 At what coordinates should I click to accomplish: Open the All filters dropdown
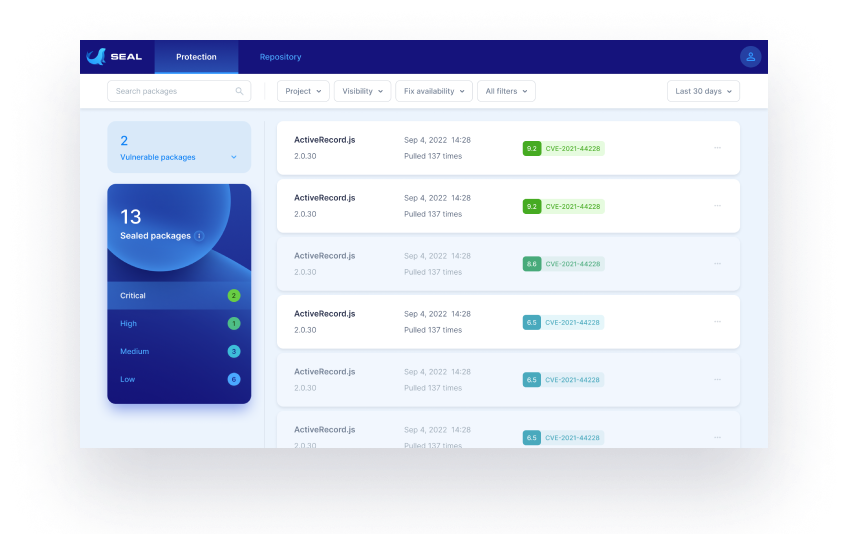click(506, 91)
